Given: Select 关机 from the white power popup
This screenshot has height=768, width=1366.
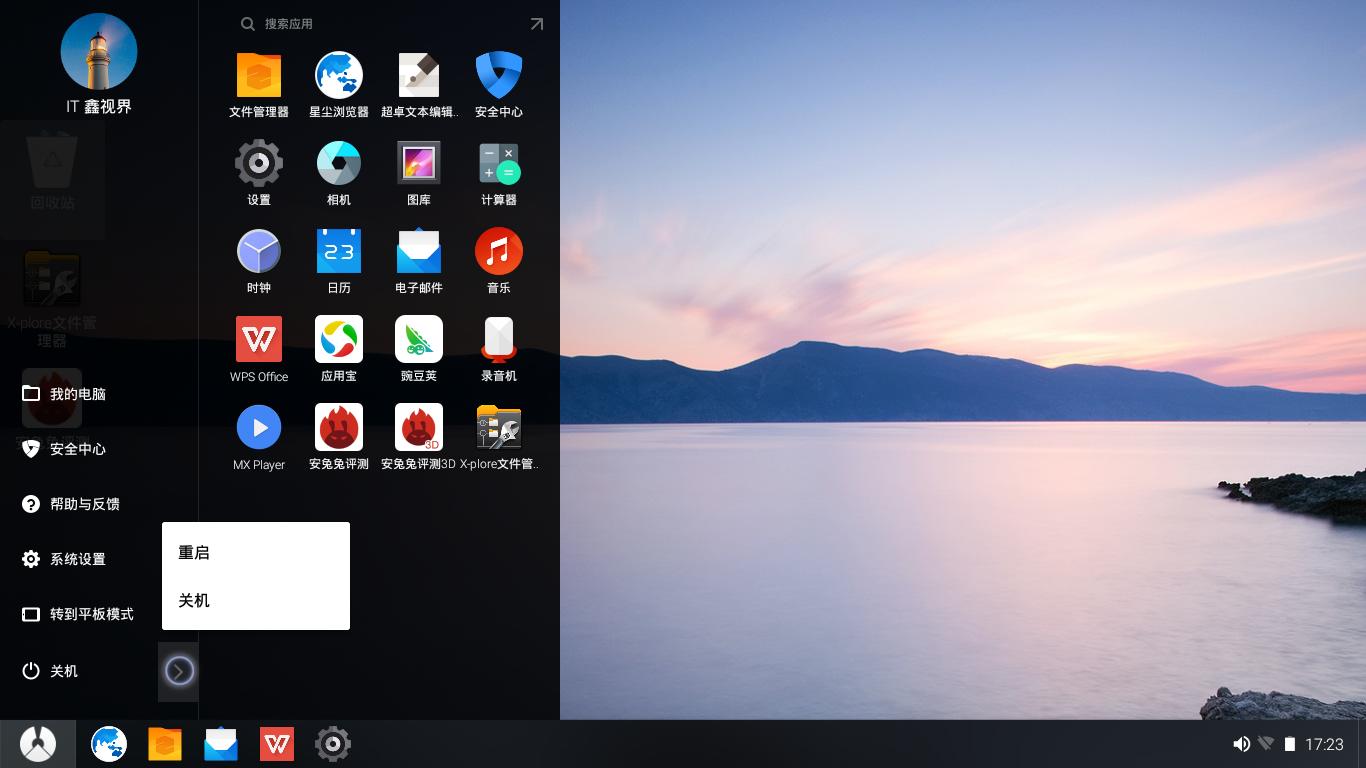Looking at the screenshot, I should [x=256, y=600].
